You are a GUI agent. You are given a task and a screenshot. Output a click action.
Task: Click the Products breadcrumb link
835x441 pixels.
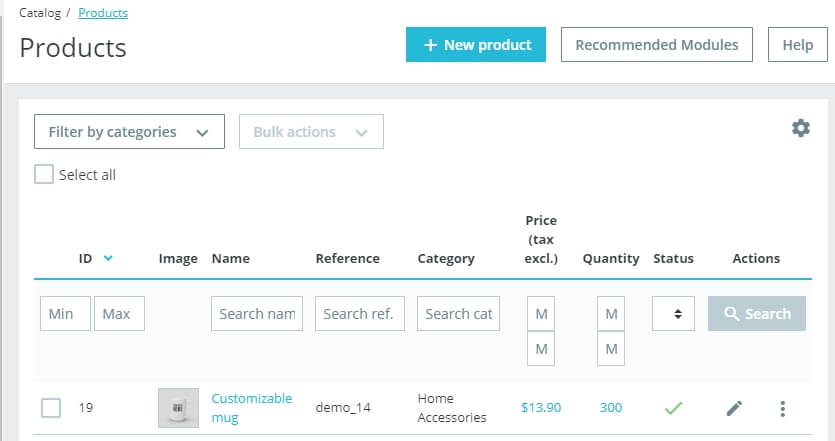point(102,13)
